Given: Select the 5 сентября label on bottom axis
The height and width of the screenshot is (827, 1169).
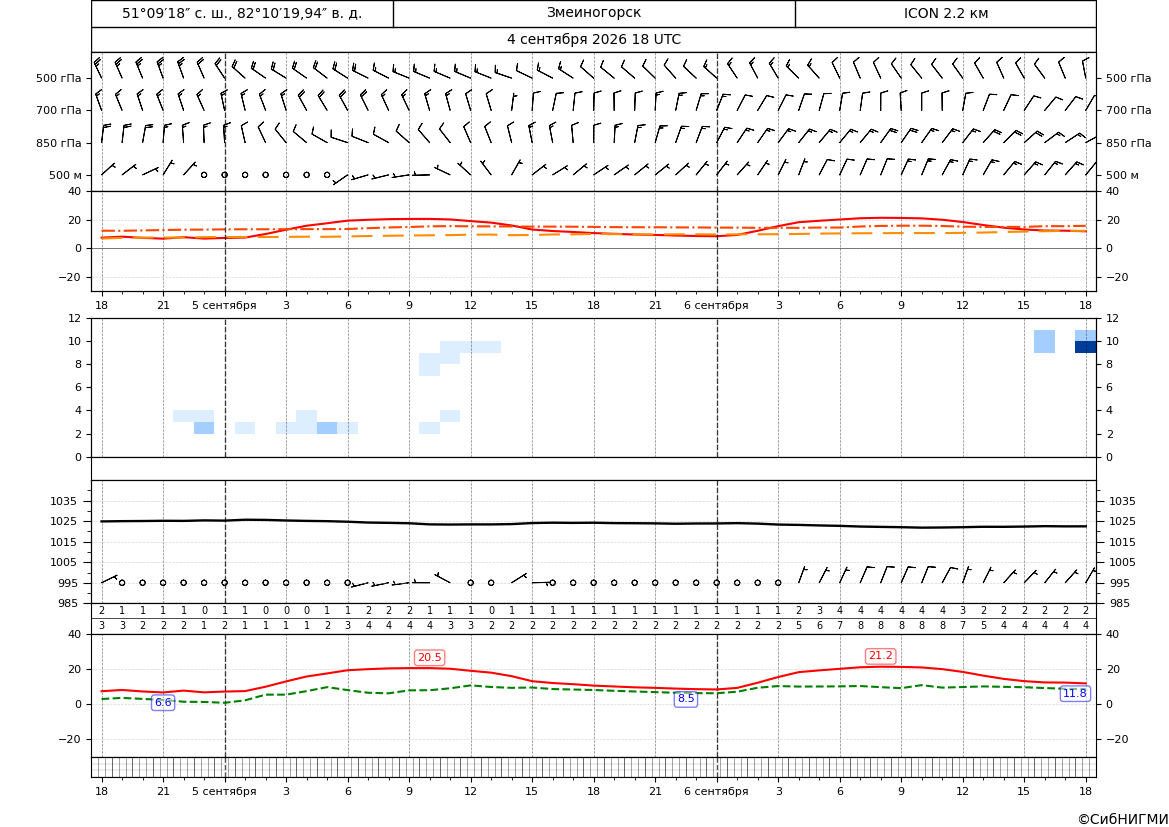Looking at the screenshot, I should (224, 791).
